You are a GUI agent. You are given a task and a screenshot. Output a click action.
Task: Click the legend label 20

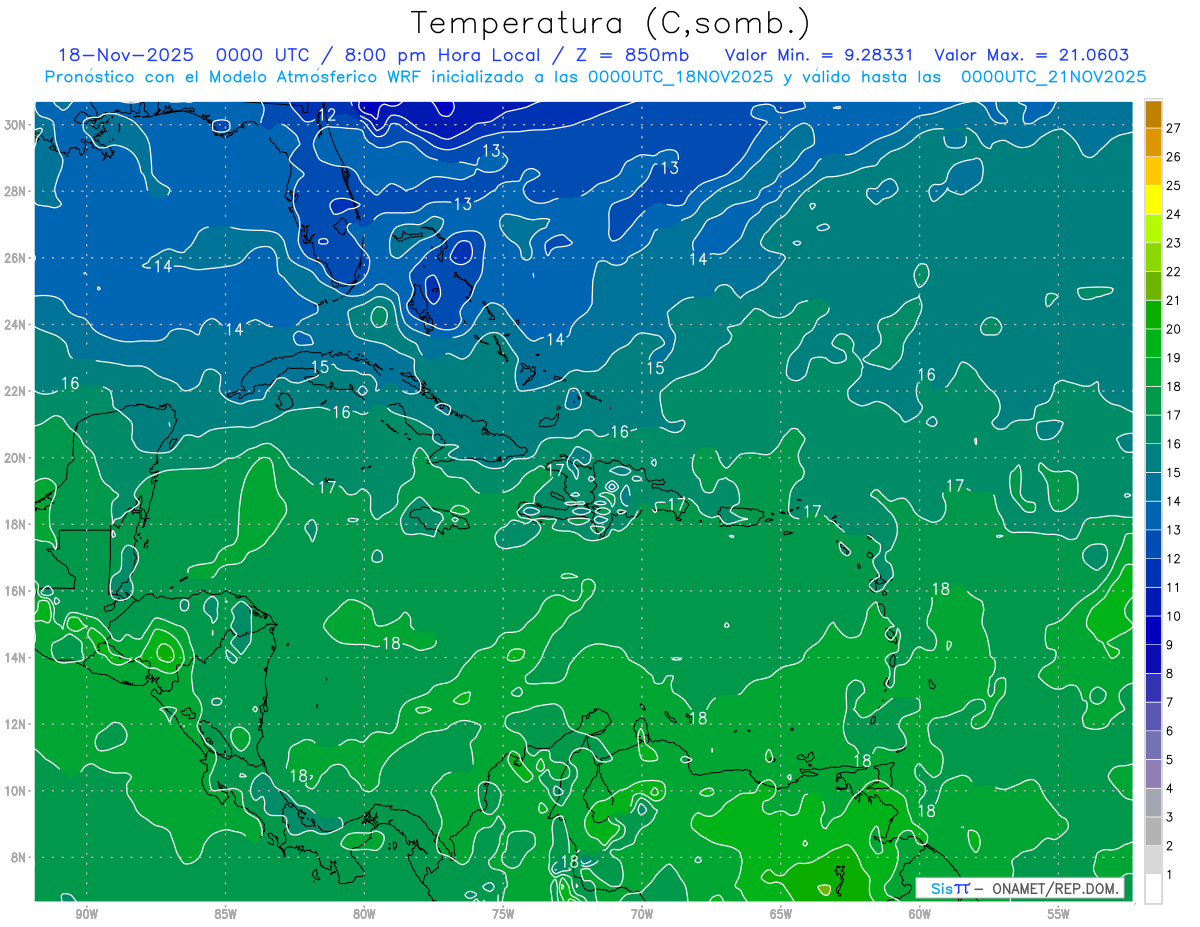[x=1173, y=329]
